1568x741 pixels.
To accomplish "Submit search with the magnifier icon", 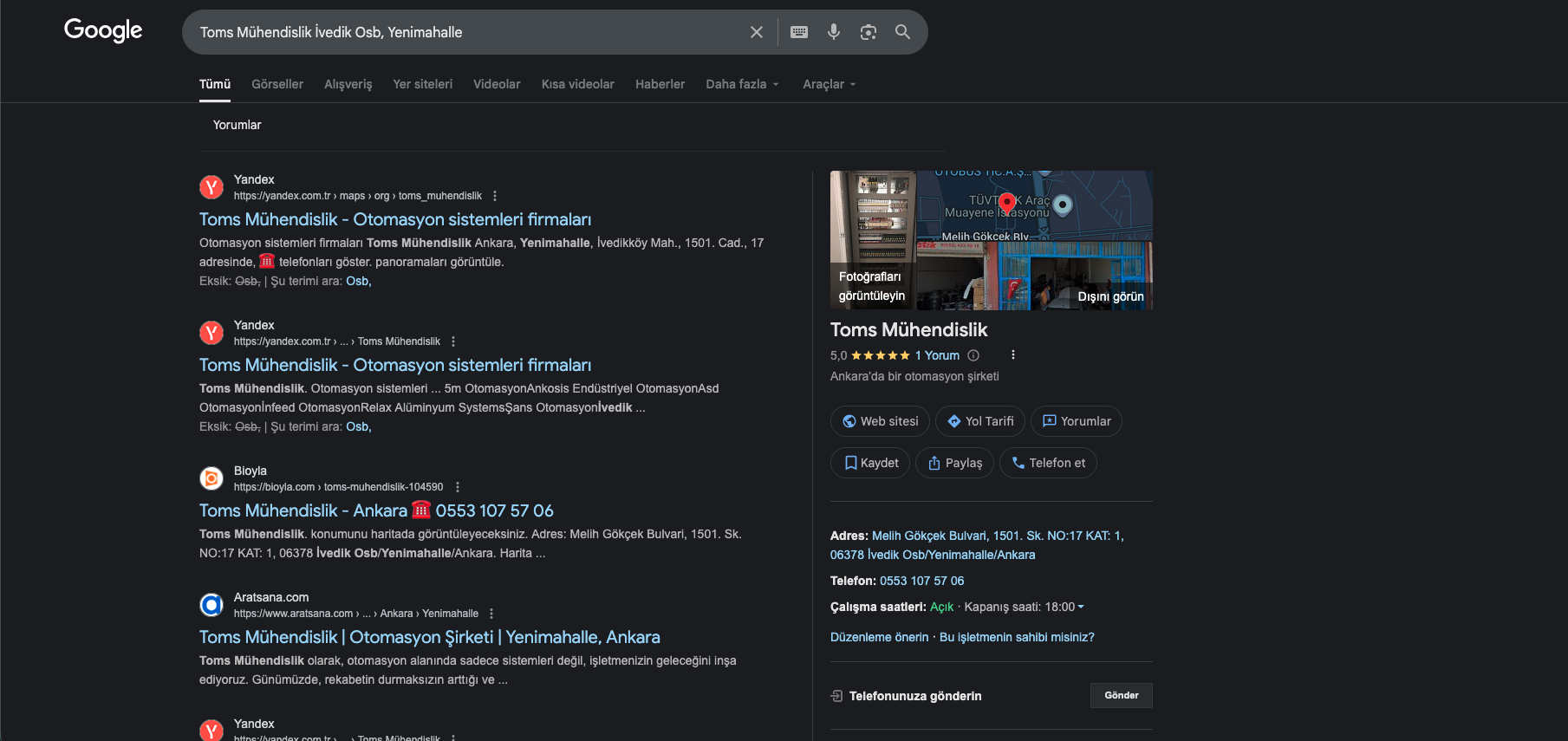I will coord(902,32).
